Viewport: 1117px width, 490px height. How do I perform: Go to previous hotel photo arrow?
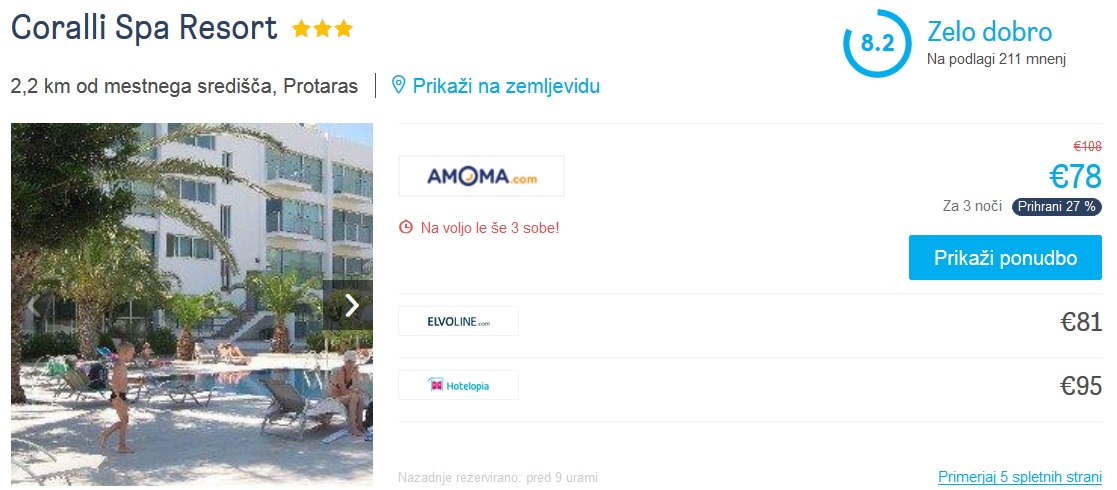[x=31, y=305]
